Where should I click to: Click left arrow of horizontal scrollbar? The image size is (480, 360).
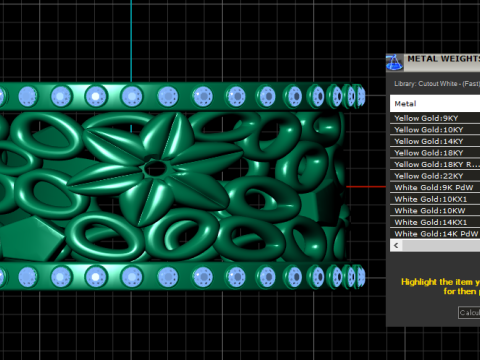click(396, 246)
